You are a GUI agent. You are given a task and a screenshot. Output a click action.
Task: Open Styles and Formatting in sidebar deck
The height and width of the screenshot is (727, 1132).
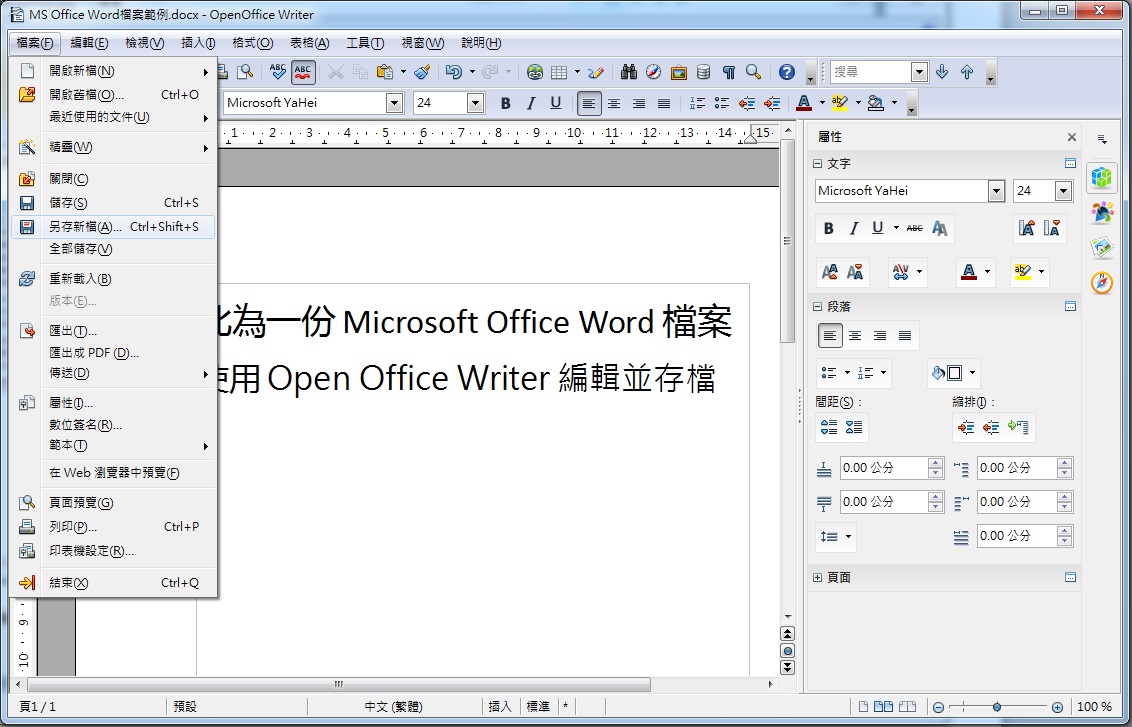tap(1102, 212)
